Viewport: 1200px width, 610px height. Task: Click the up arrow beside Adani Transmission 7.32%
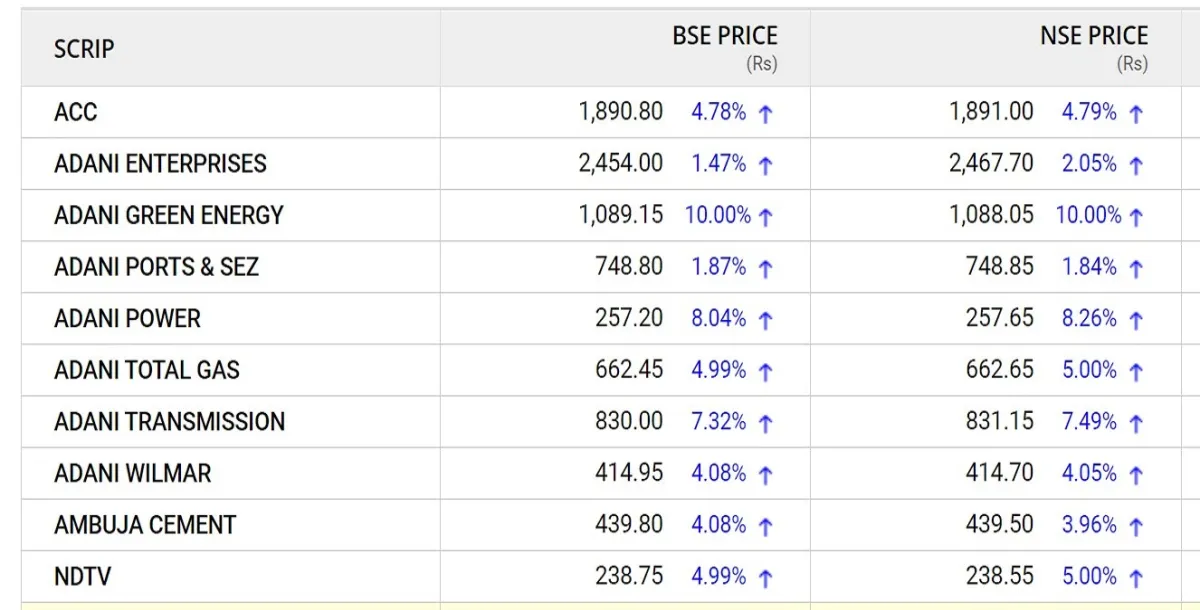coord(766,423)
